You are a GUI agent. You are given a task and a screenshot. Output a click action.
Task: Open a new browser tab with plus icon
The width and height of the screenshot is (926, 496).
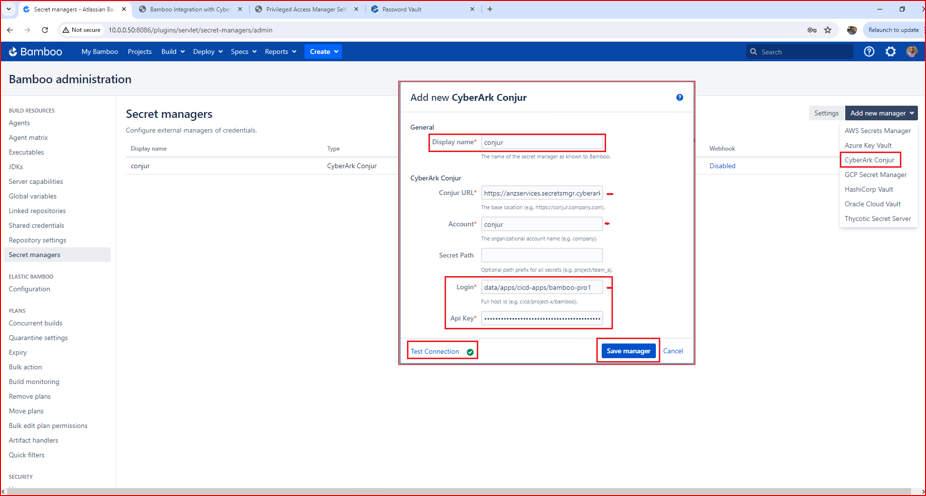(490, 9)
